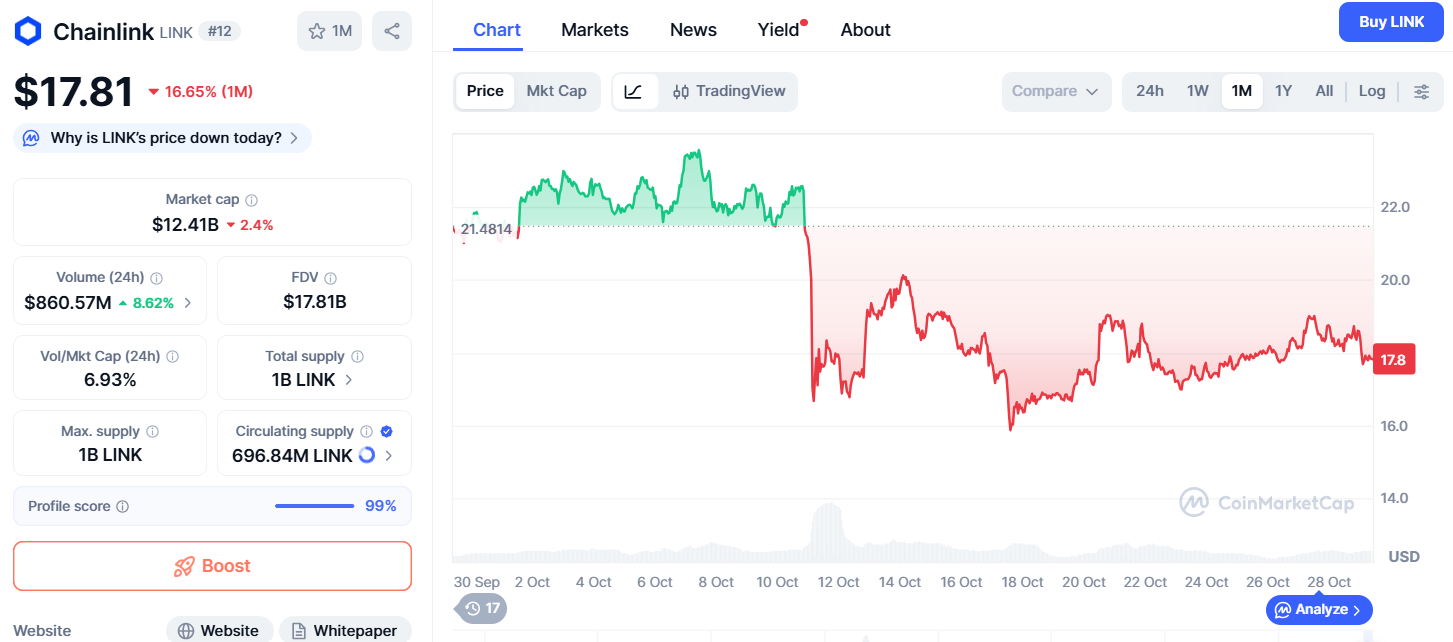Switch chart view to Mkt Cap
Viewport: 1453px width, 642px height.
pos(557,91)
